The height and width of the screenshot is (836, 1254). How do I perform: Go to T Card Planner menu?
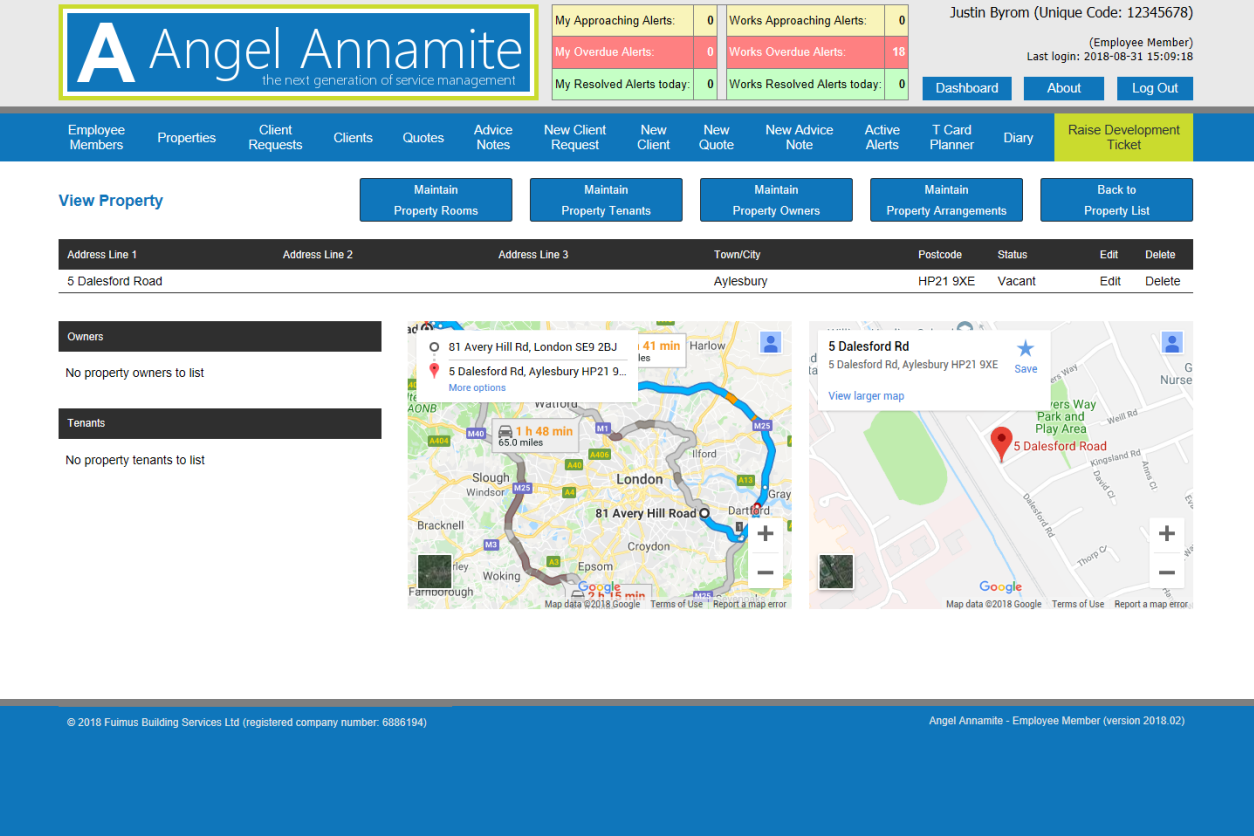point(951,138)
